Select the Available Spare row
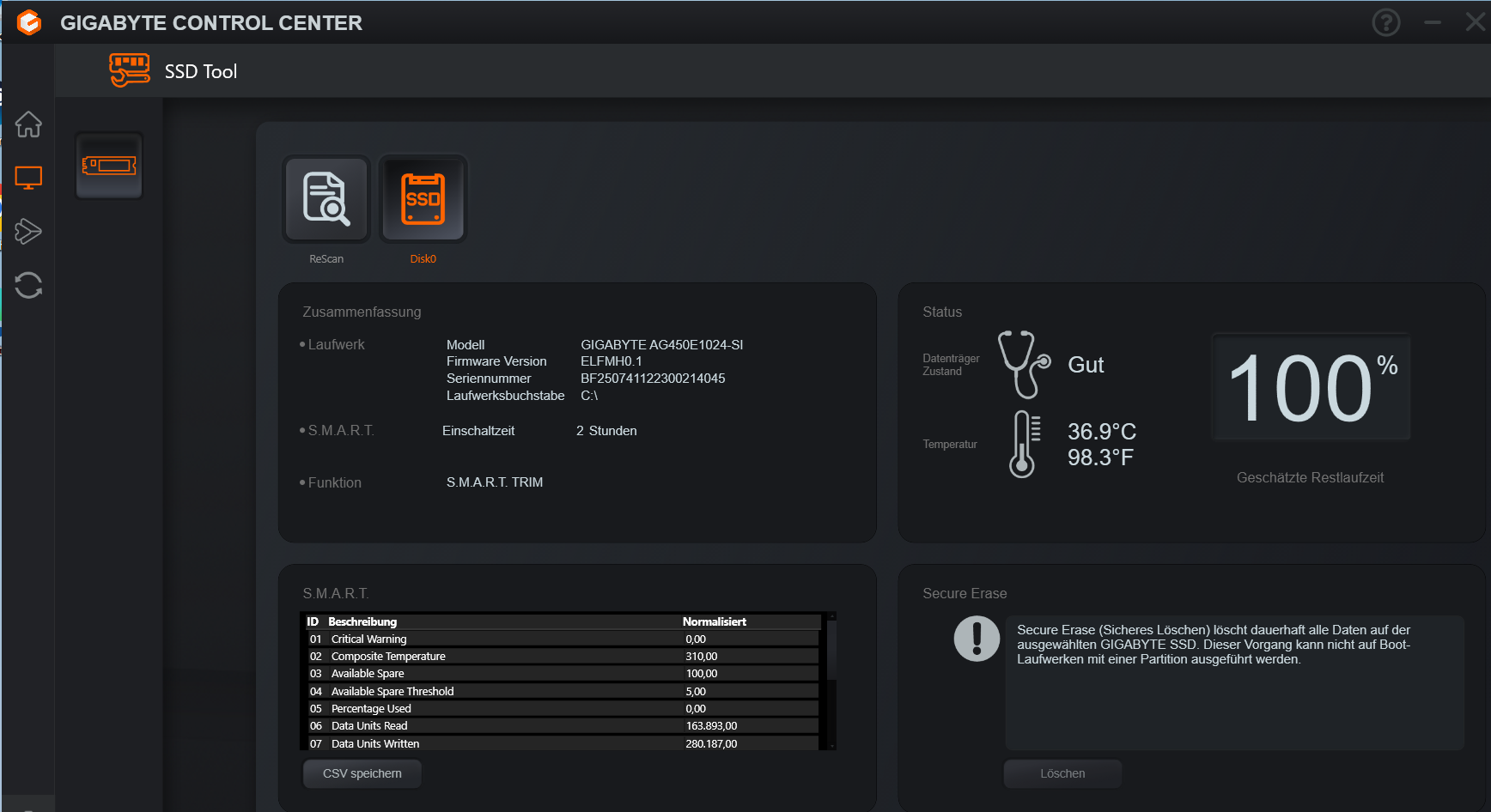Image resolution: width=1491 pixels, height=812 pixels. click(563, 674)
